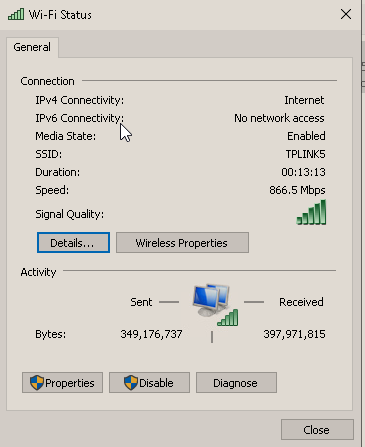365x447 pixels.
Task: Click the 'Media State:' label
Action: point(65,136)
